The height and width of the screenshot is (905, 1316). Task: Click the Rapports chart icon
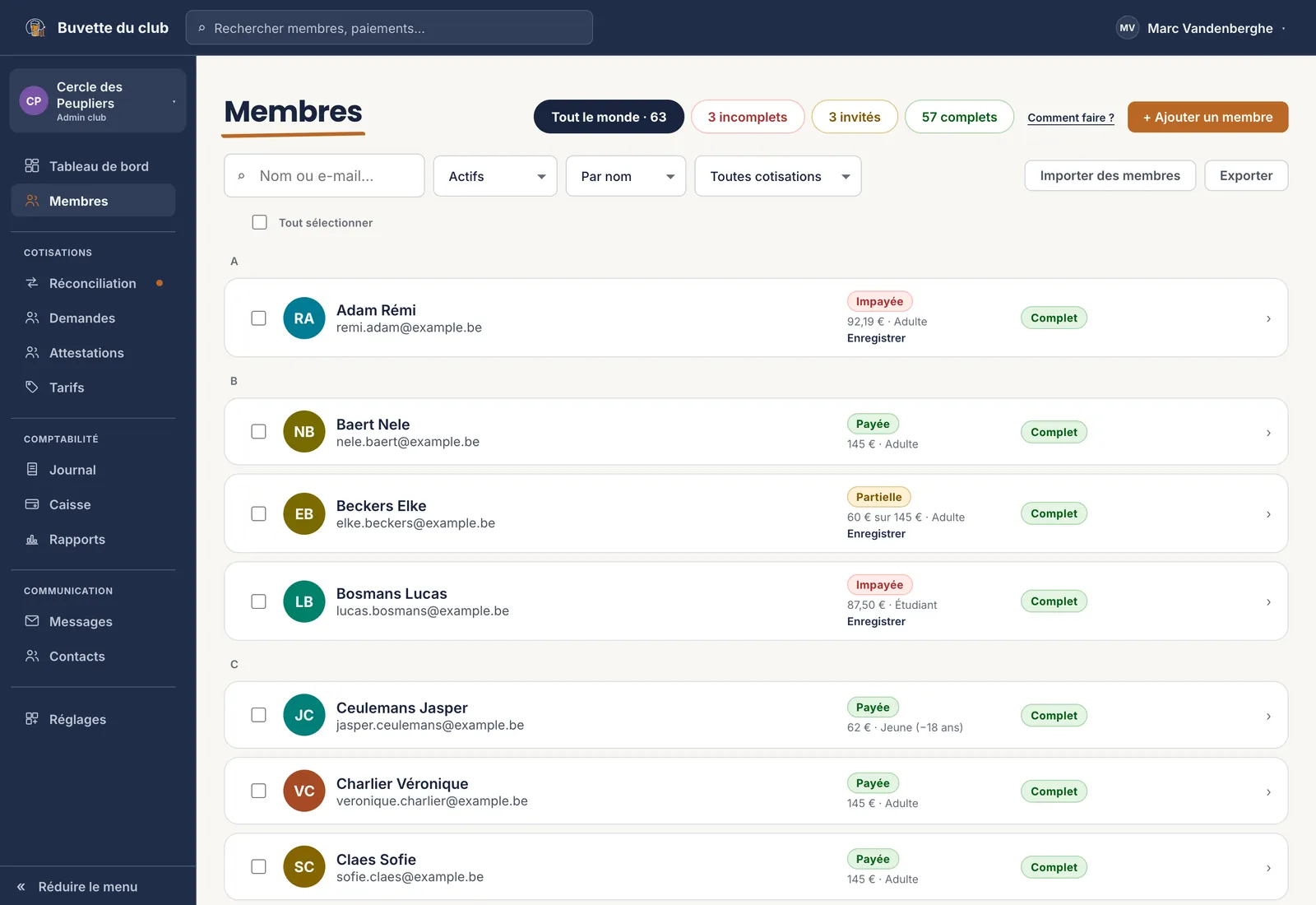tap(32, 540)
